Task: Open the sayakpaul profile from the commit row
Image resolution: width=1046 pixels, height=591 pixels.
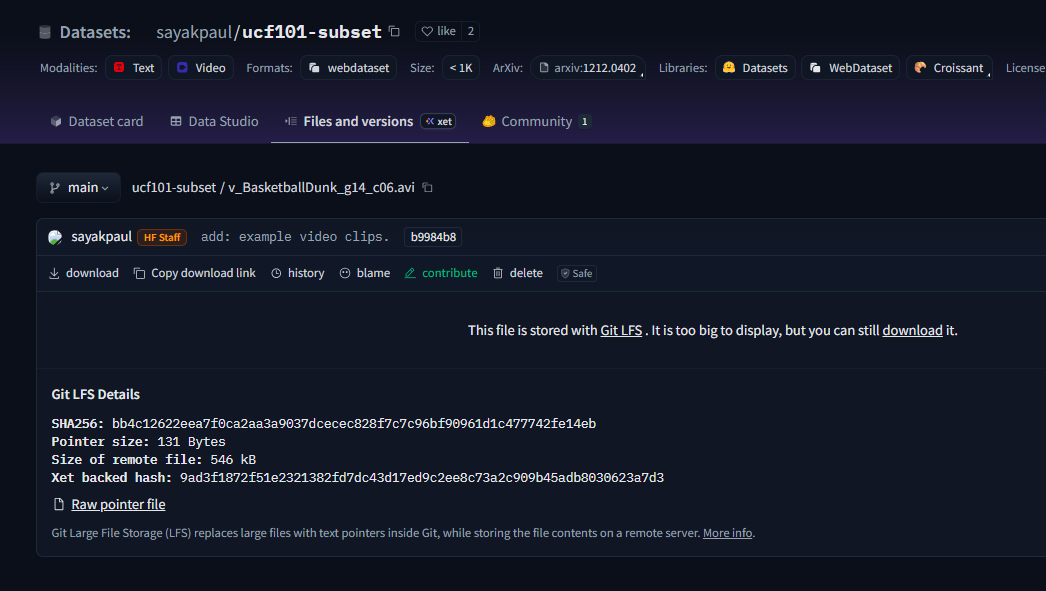Action: pyautogui.click(x=101, y=237)
